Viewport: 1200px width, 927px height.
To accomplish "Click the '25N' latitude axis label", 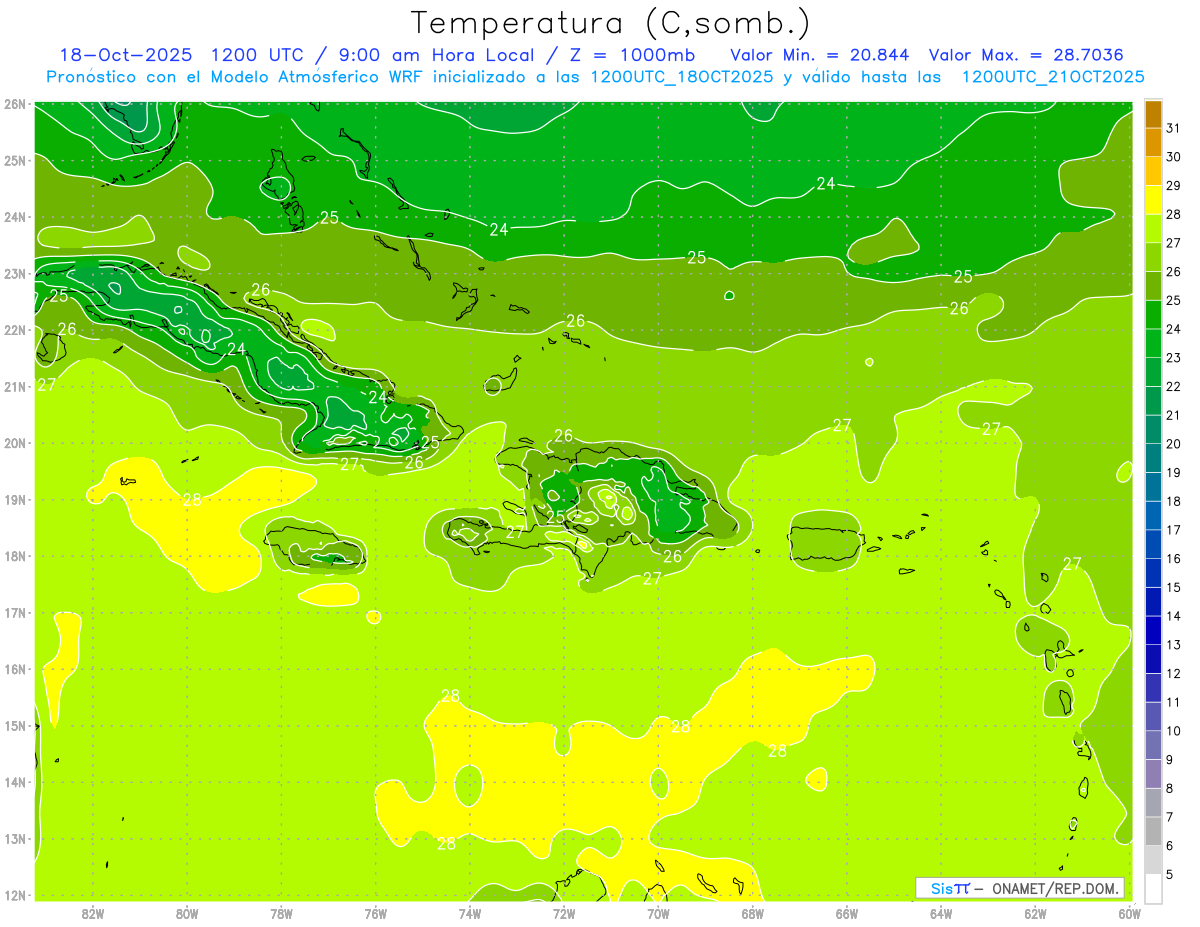I will pos(15,160).
